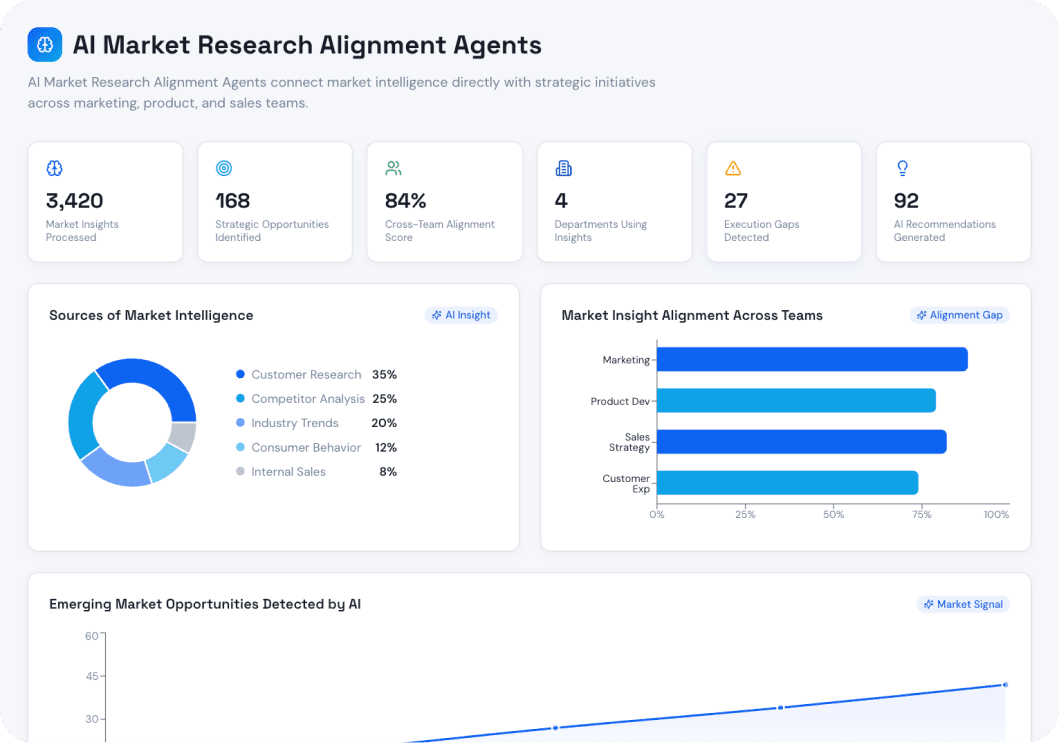Open the Alignment Gap badge menu

point(959,314)
